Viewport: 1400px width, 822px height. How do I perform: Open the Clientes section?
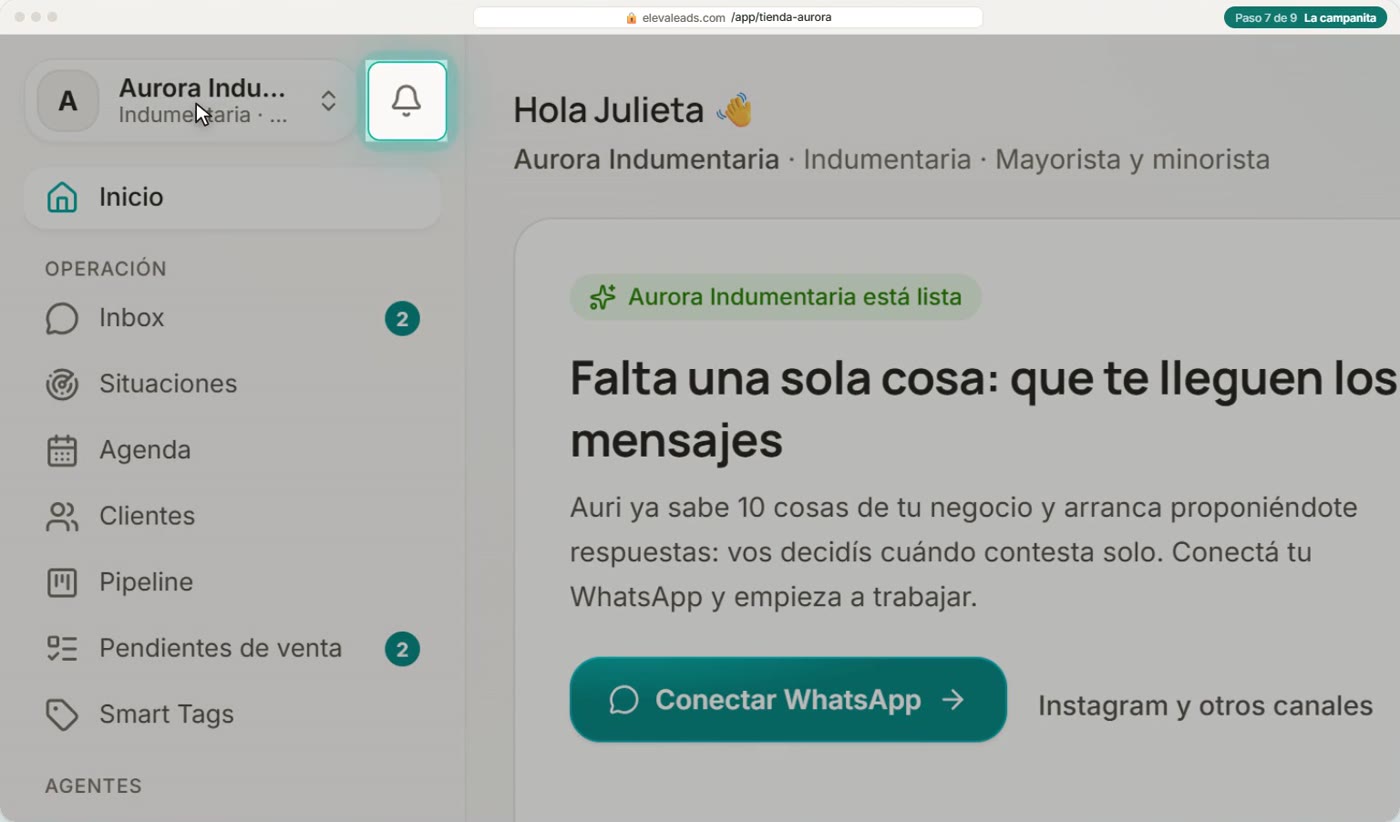point(232,516)
